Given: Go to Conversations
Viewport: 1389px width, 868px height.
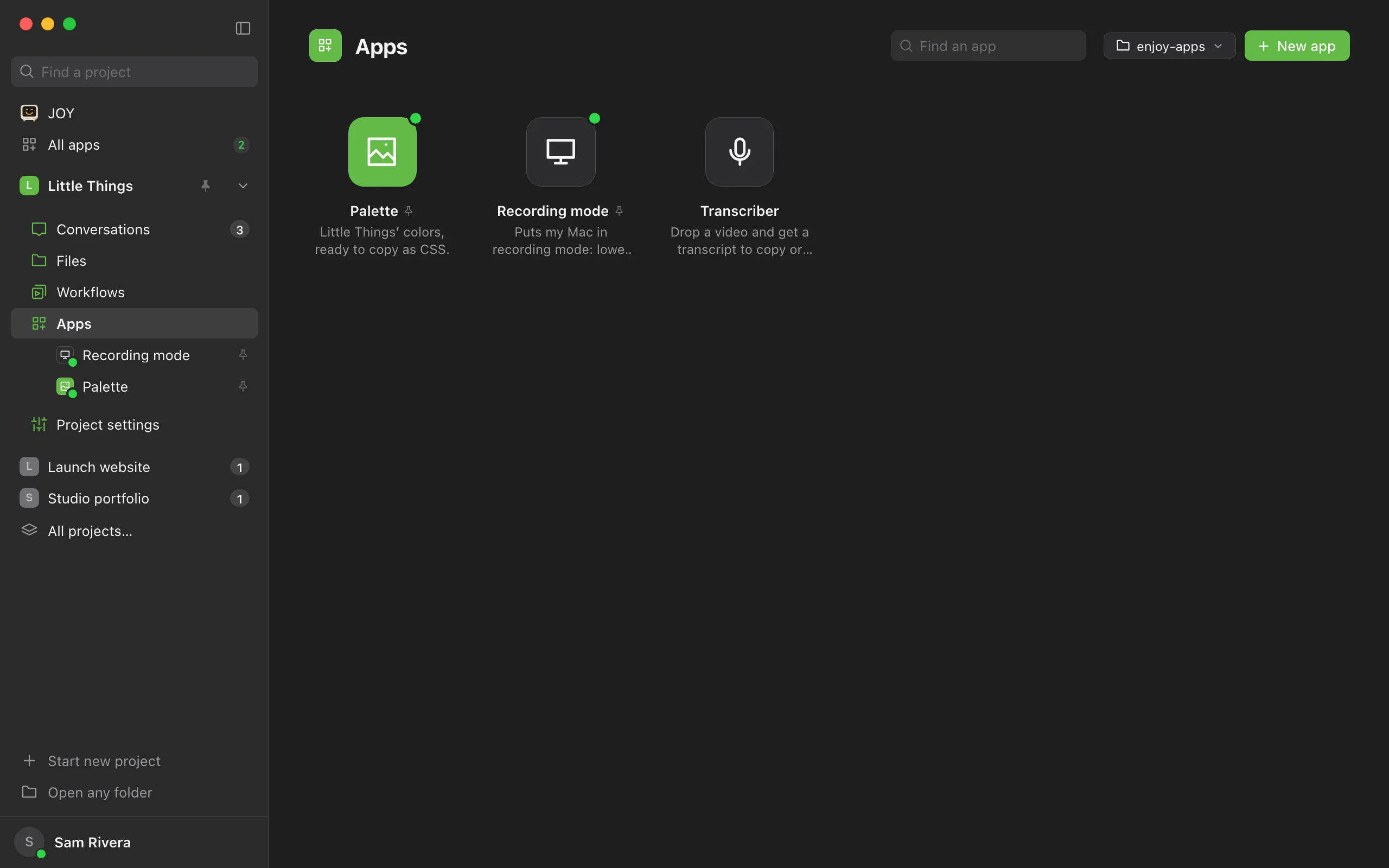Looking at the screenshot, I should tap(135, 229).
